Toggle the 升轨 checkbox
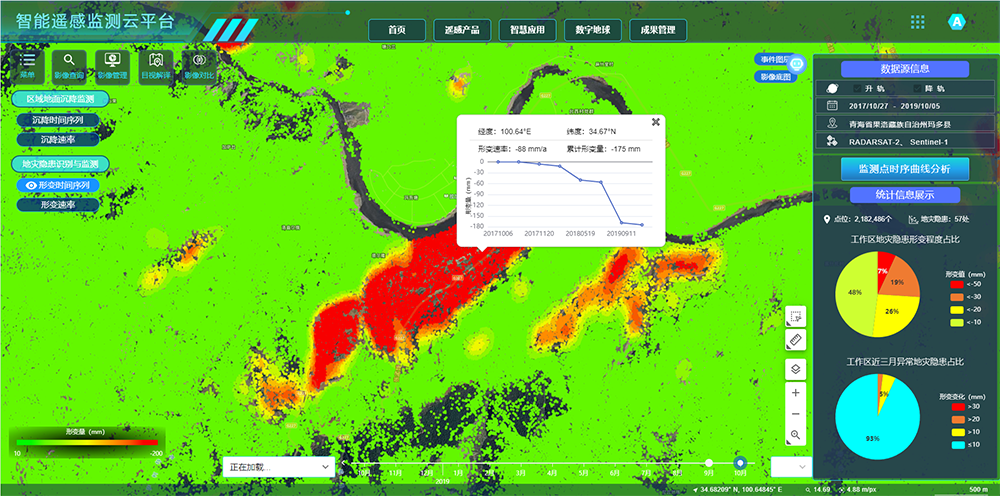Viewport: 1000px width, 496px height. [x=857, y=89]
